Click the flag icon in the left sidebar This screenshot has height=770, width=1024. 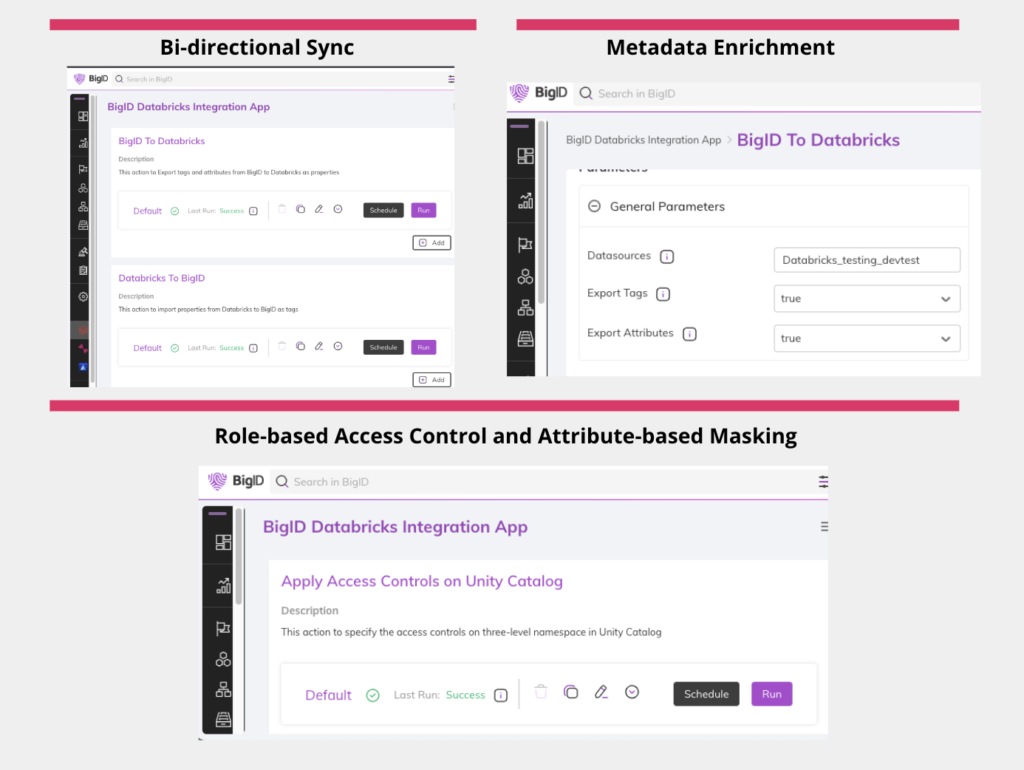click(x=222, y=628)
